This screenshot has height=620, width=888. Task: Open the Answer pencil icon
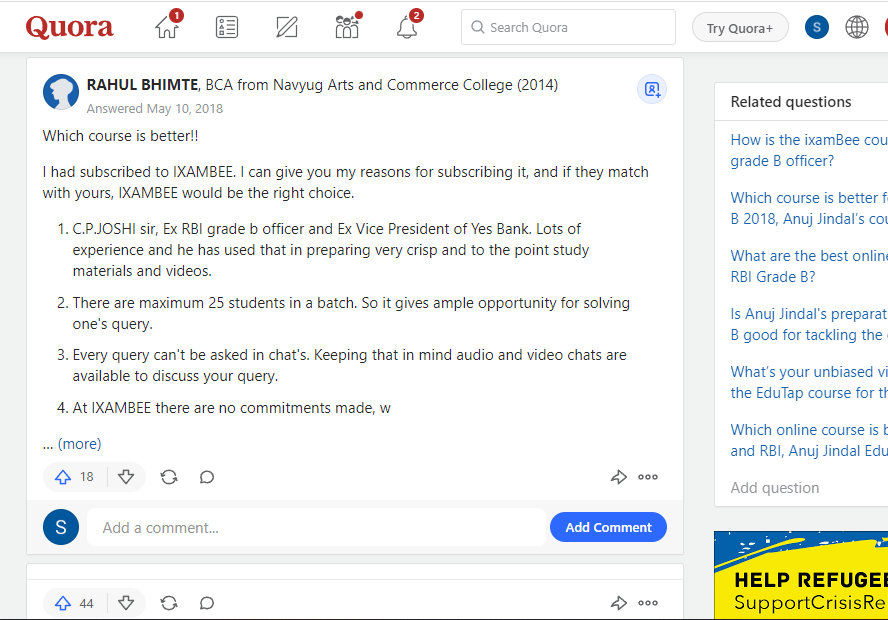287,27
